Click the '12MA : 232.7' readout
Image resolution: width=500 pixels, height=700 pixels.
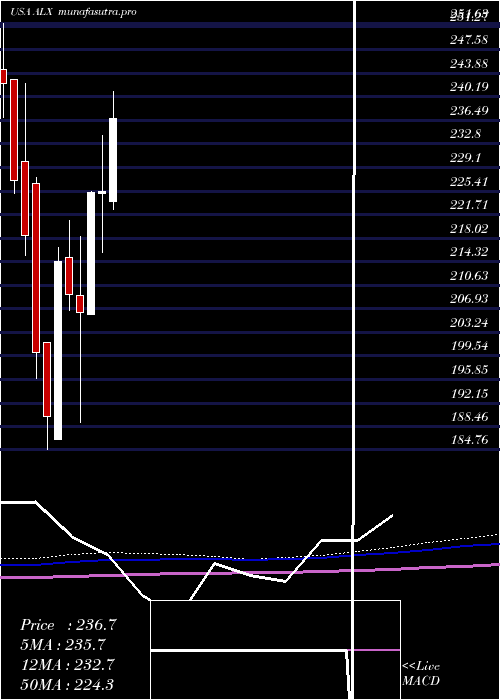coord(67,665)
